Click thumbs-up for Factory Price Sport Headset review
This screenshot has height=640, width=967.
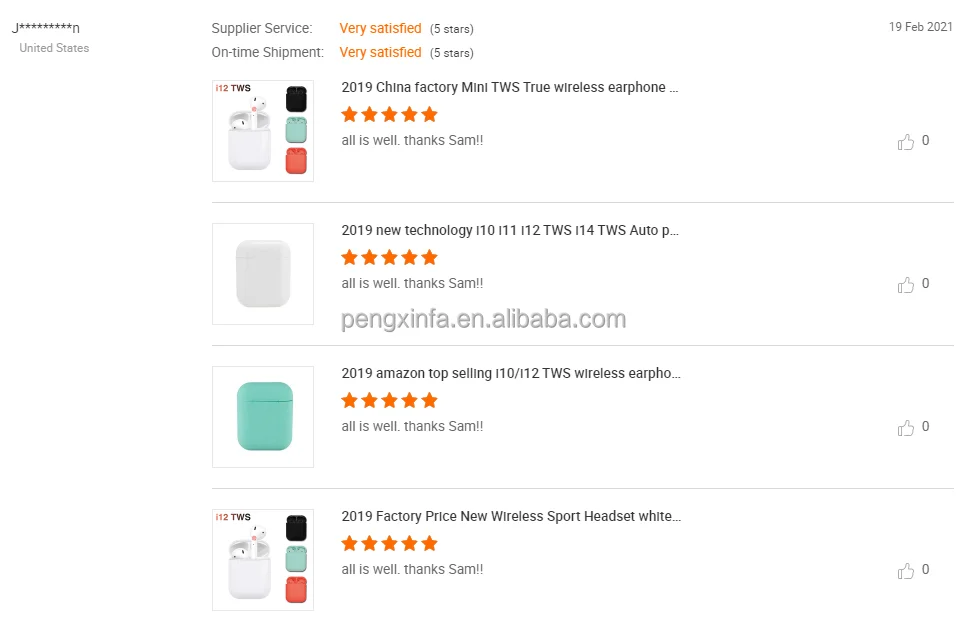click(906, 571)
